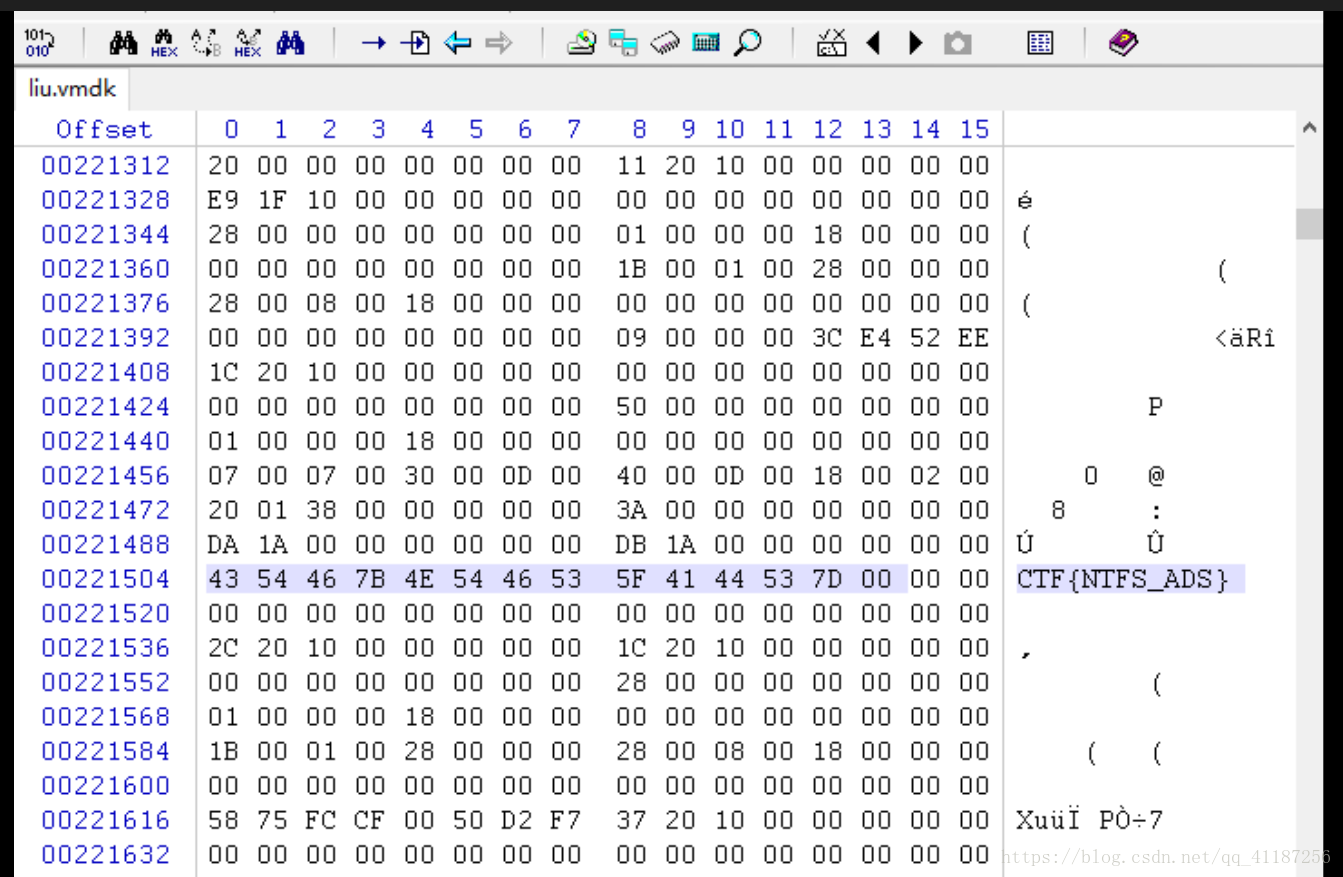Click hex byte F7 in row 00221616
This screenshot has height=877, width=1343.
pyautogui.click(x=566, y=821)
